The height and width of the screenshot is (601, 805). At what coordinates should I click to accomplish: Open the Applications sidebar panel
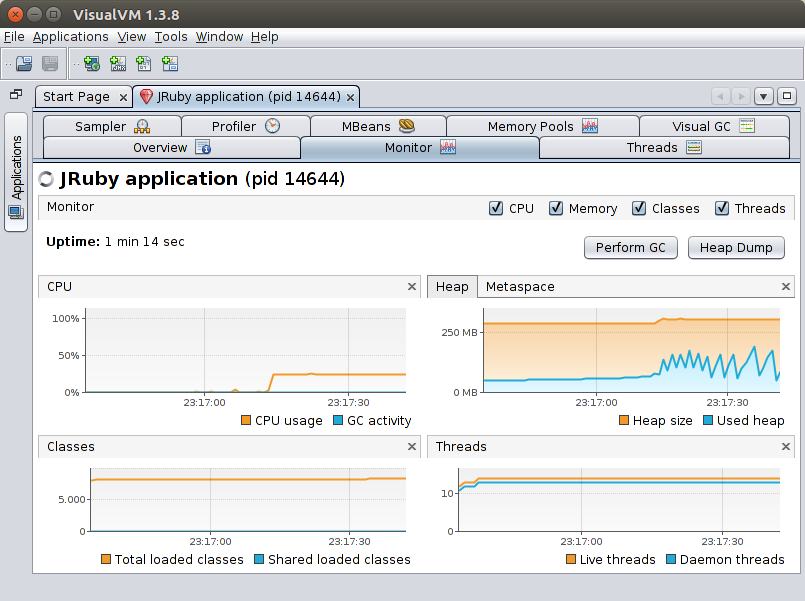tap(16, 172)
